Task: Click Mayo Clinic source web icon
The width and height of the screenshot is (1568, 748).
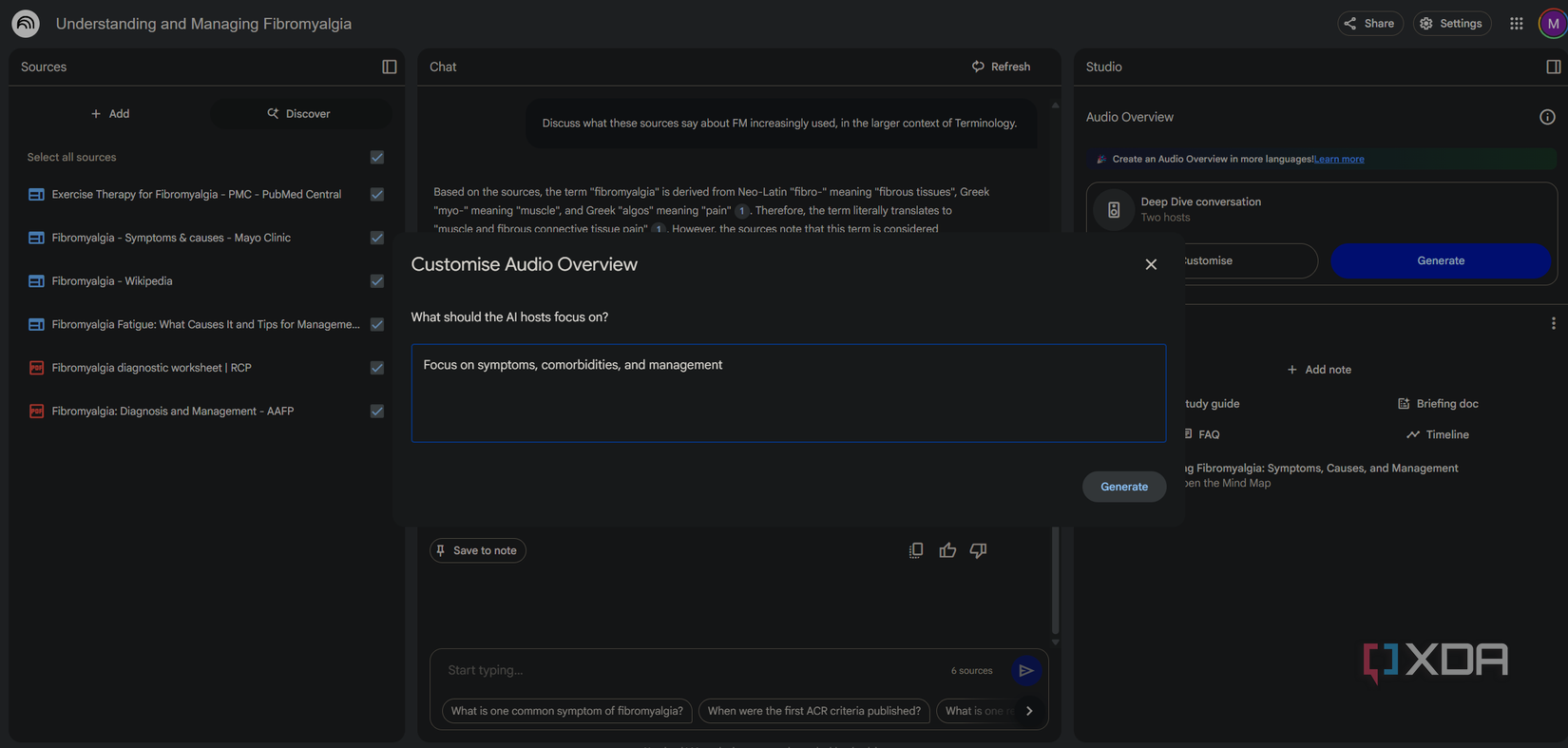Action: pyautogui.click(x=36, y=238)
